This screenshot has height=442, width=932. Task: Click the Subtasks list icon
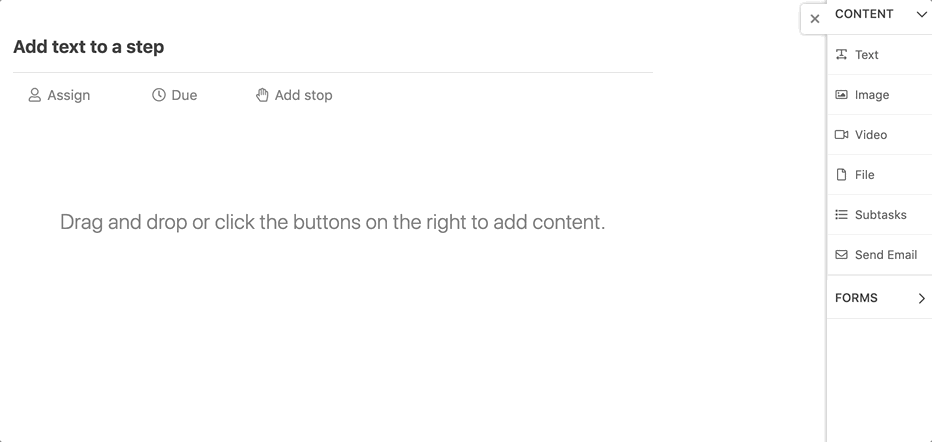(841, 215)
